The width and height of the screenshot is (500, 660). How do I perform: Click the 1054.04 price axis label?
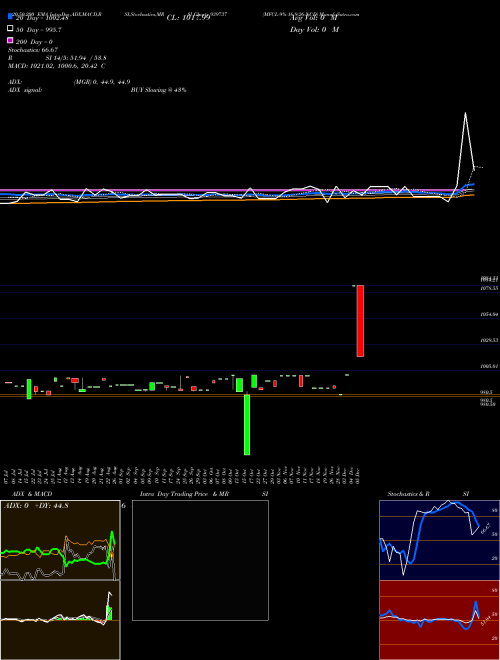(490, 314)
